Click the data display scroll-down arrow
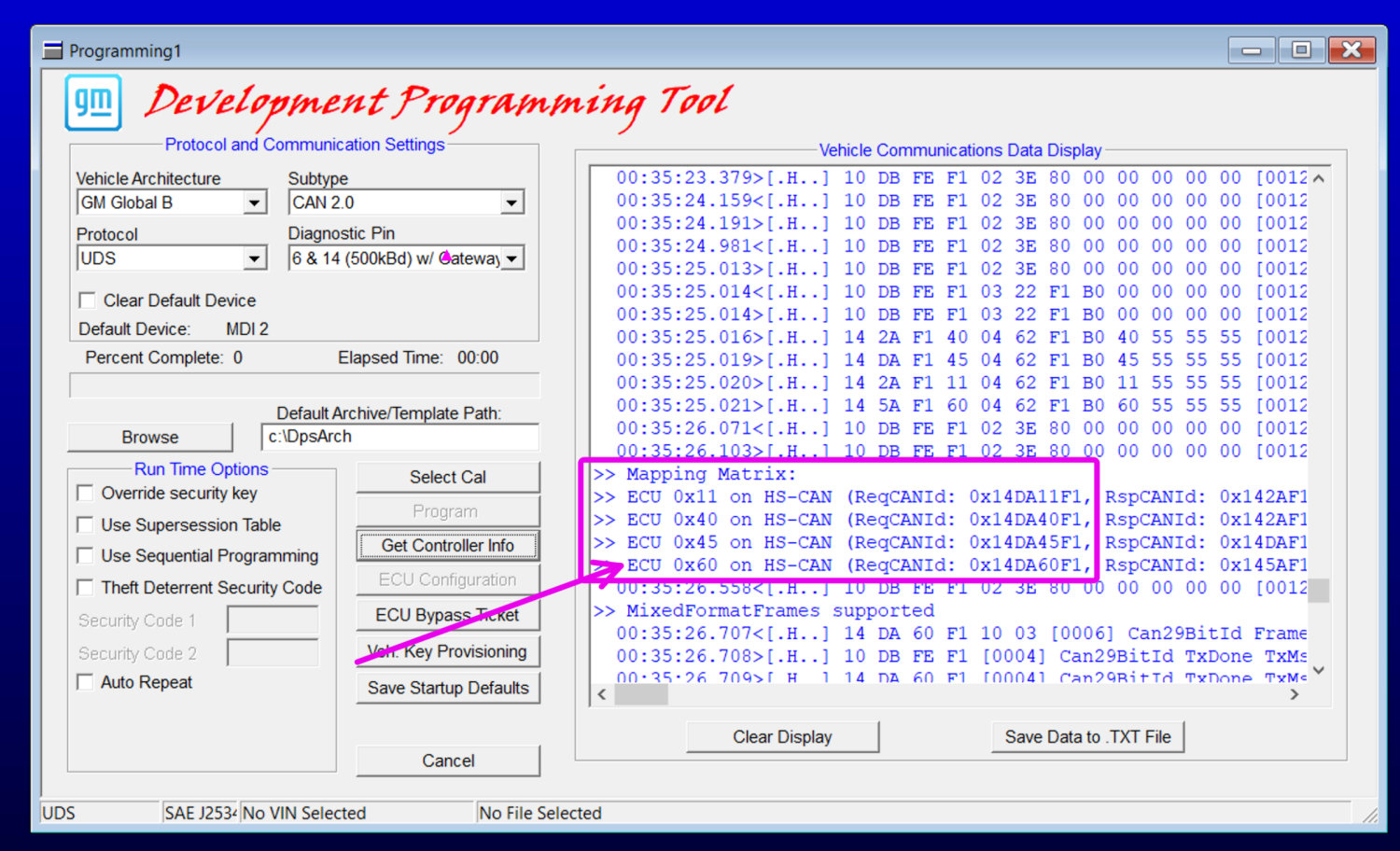This screenshot has width=1400, height=851. pos(1318,670)
